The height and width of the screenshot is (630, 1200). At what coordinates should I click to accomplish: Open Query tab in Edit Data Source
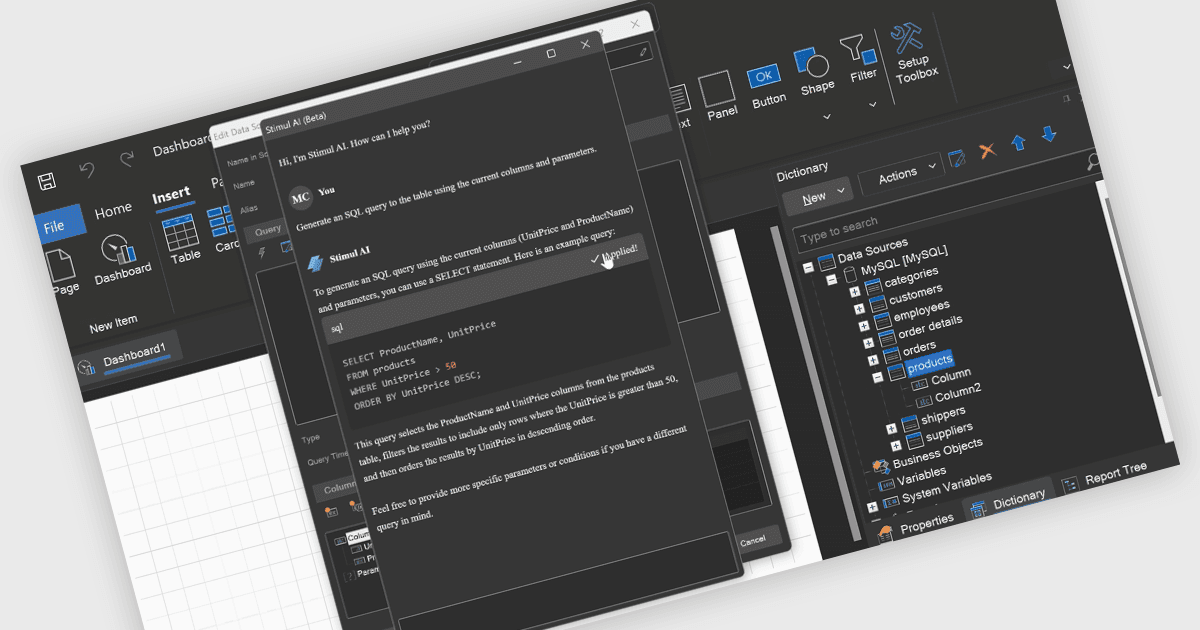coord(268,230)
